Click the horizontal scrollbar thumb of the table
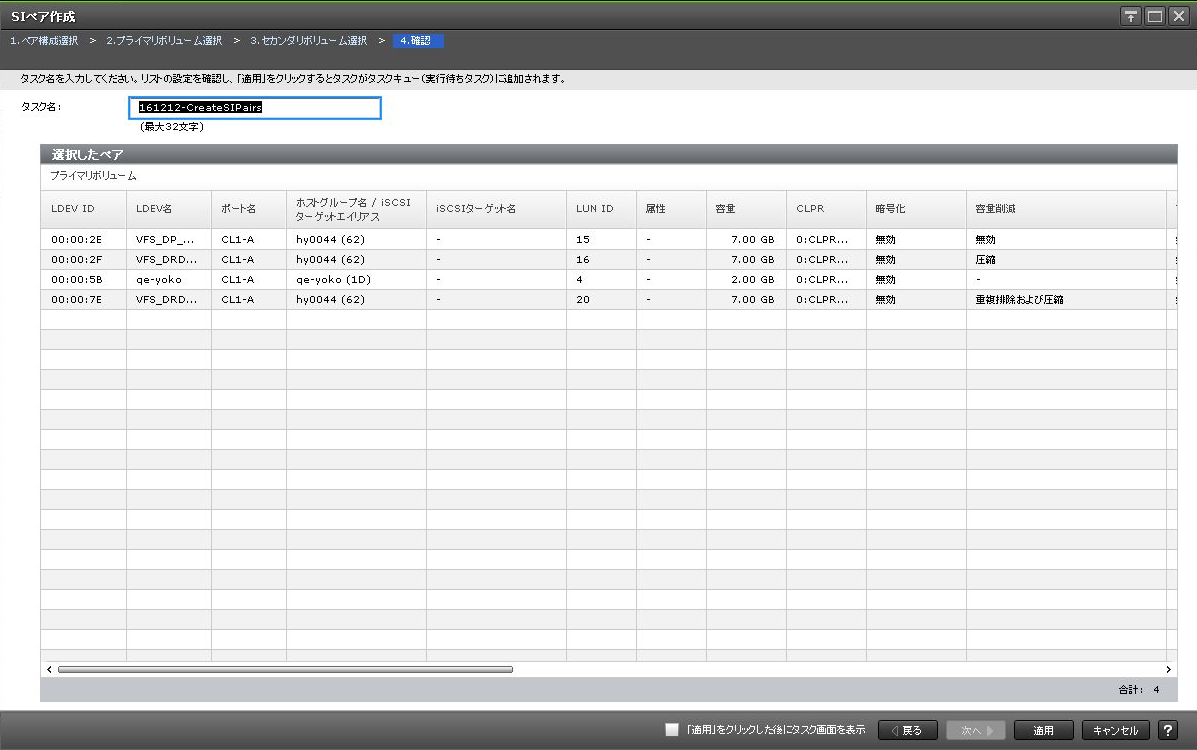The height and width of the screenshot is (750, 1197). pos(285,669)
